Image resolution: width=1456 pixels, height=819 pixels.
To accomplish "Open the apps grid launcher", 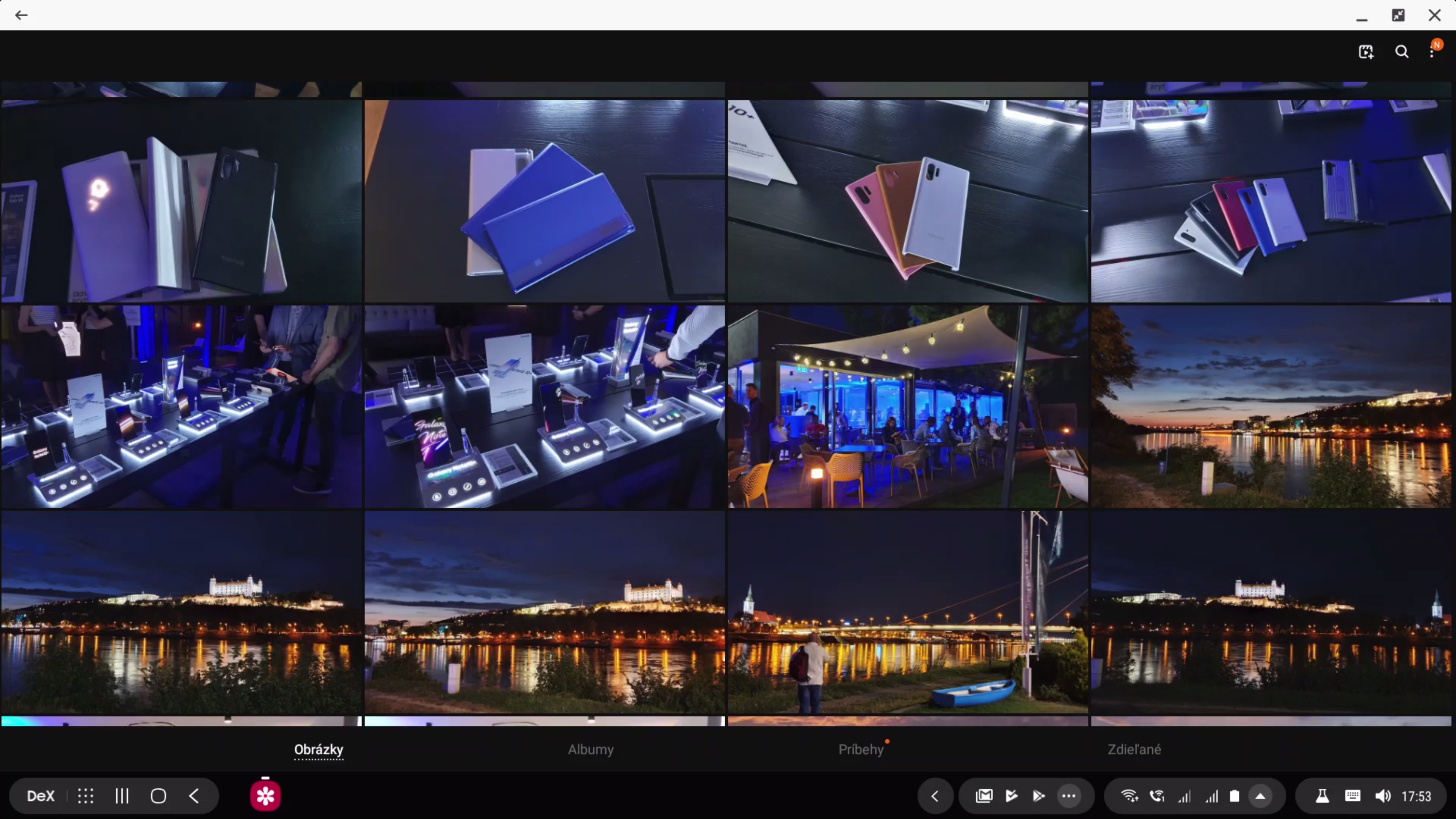I will (x=85, y=796).
